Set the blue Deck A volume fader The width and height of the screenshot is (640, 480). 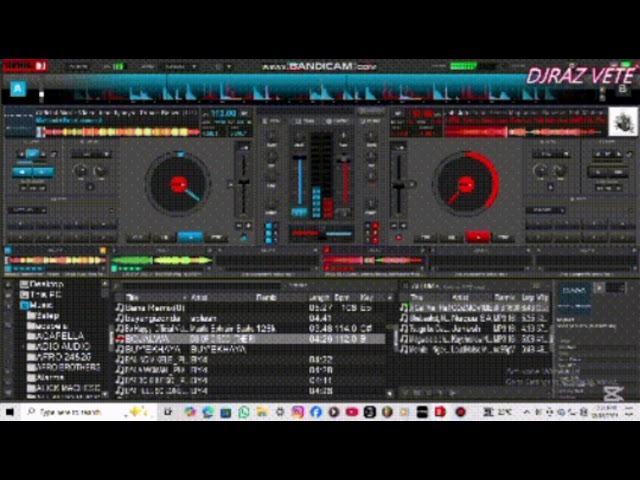point(300,180)
